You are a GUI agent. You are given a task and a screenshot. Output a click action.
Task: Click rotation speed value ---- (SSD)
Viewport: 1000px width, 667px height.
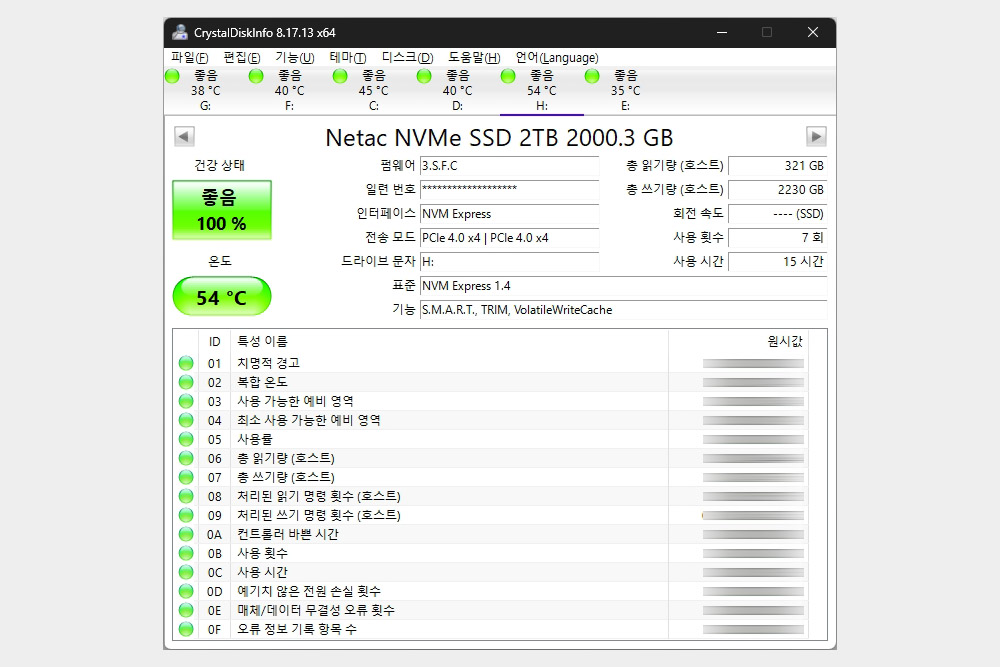777,214
